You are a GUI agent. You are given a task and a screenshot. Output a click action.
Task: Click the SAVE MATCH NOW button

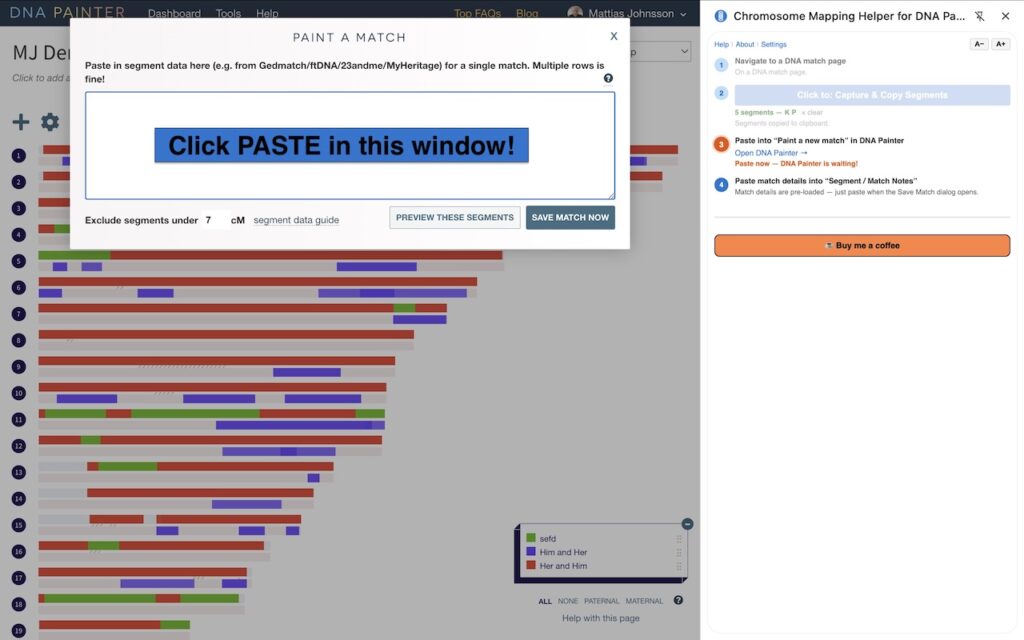click(x=570, y=217)
